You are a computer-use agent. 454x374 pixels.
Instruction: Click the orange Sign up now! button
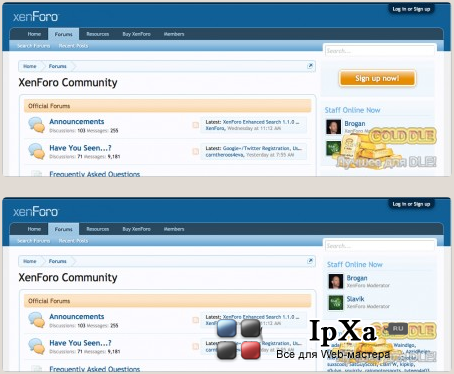click(377, 78)
